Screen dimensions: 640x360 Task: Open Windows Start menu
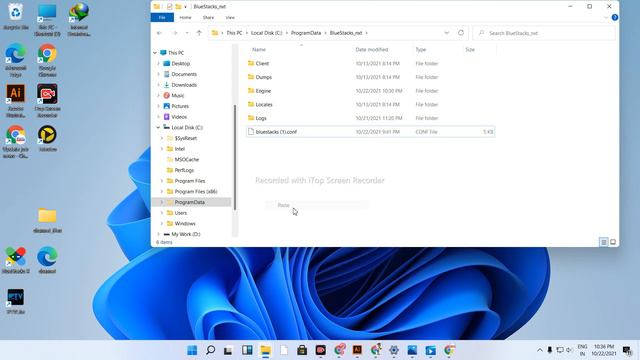point(192,350)
